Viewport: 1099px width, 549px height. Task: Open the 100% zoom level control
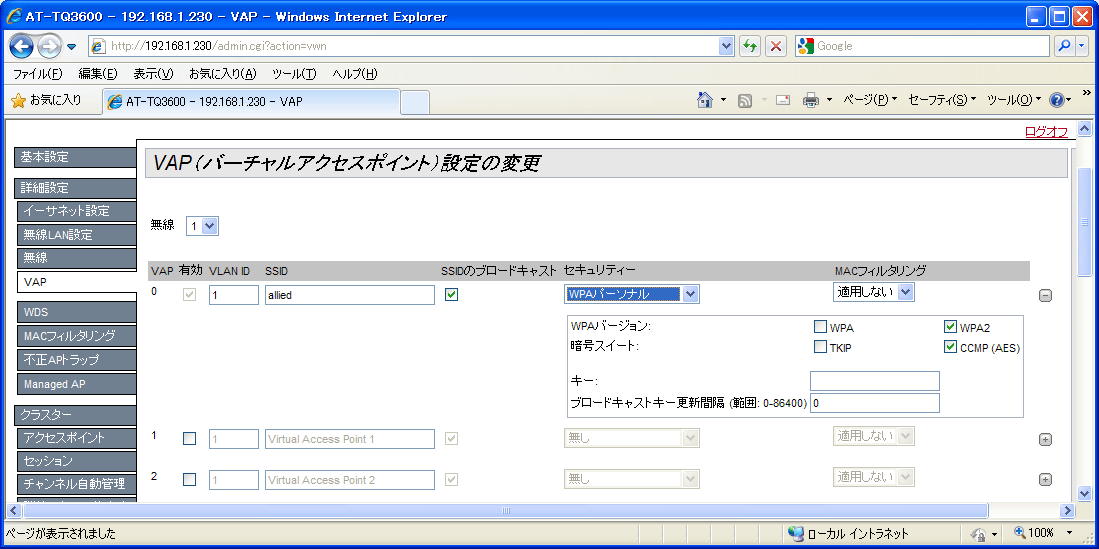tap(1043, 534)
